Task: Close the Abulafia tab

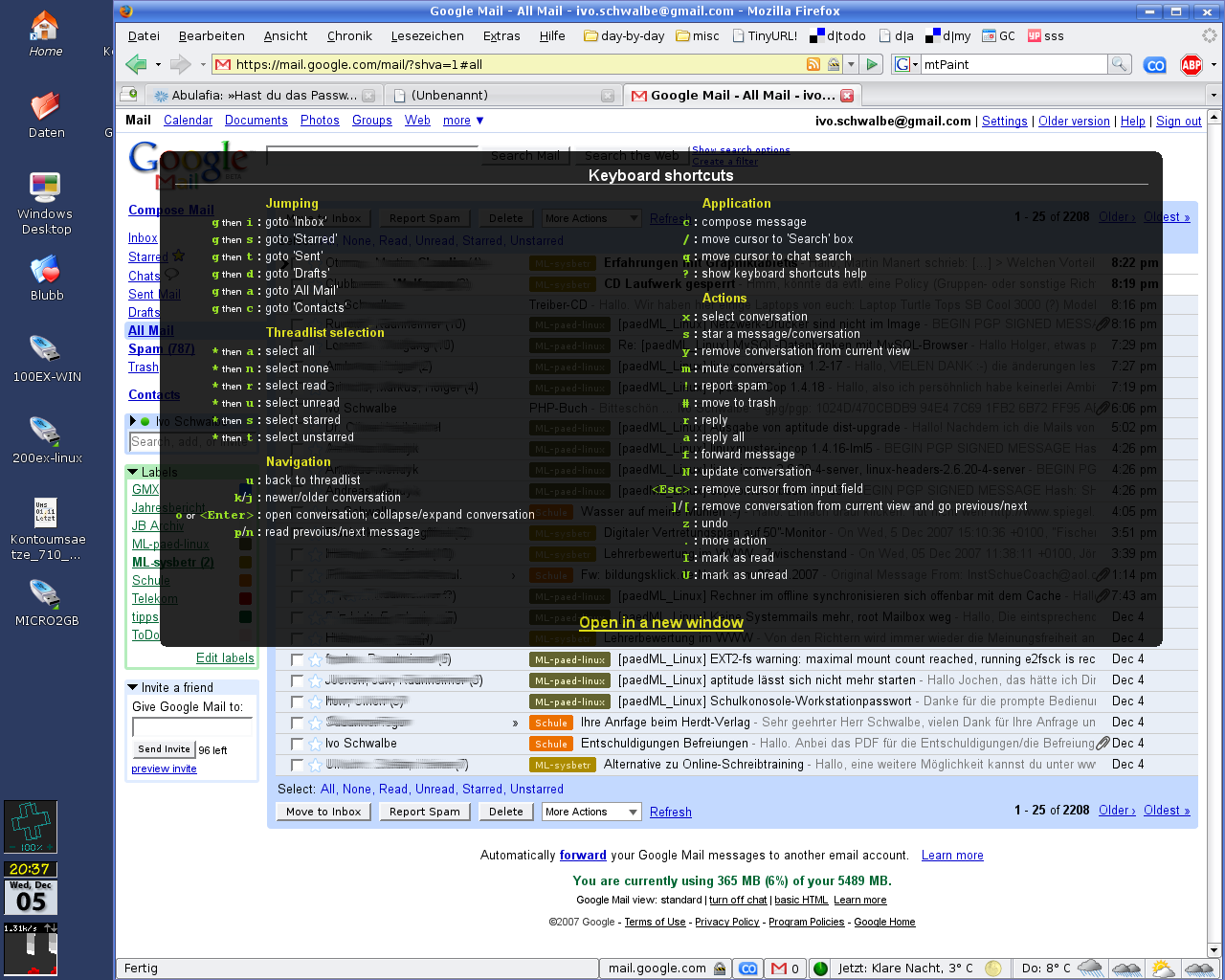Action: pos(368,96)
